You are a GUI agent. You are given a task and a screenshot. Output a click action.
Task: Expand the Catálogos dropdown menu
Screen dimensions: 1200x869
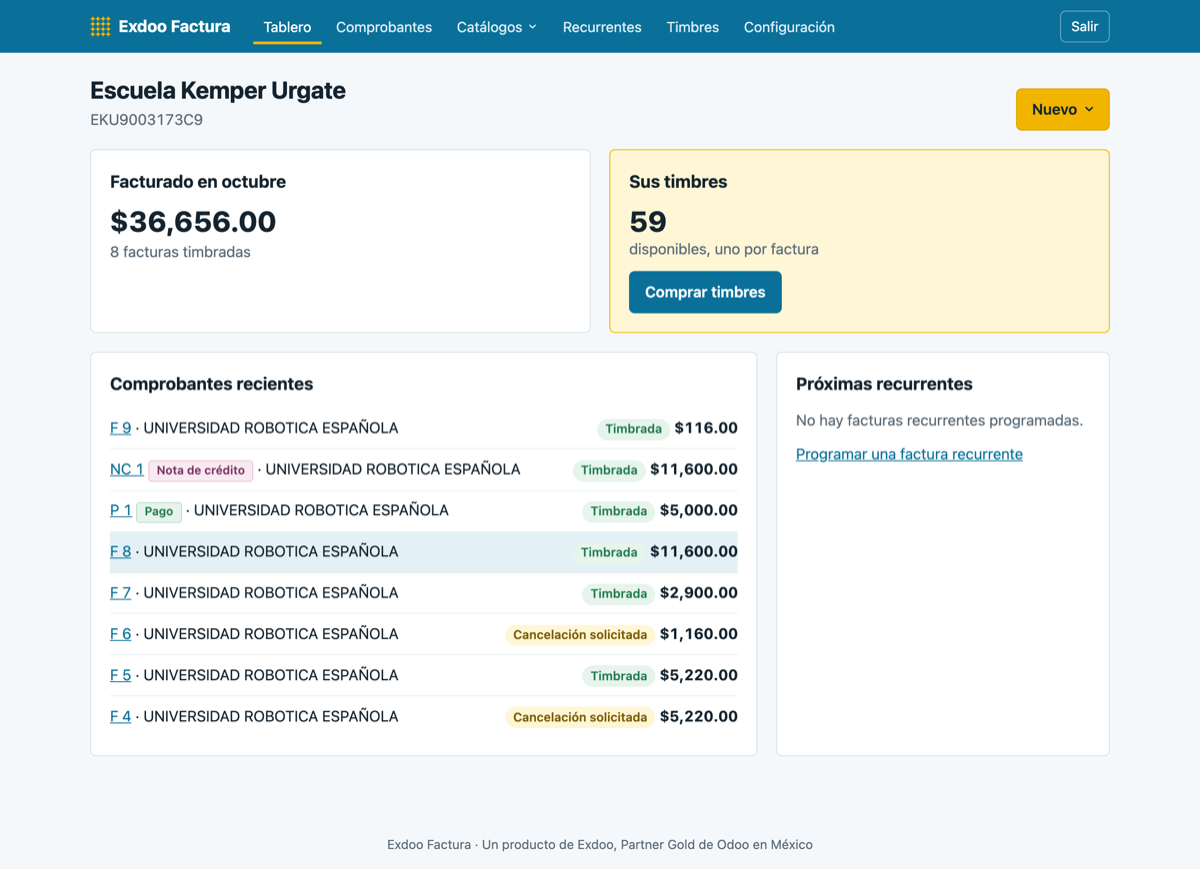pos(497,27)
